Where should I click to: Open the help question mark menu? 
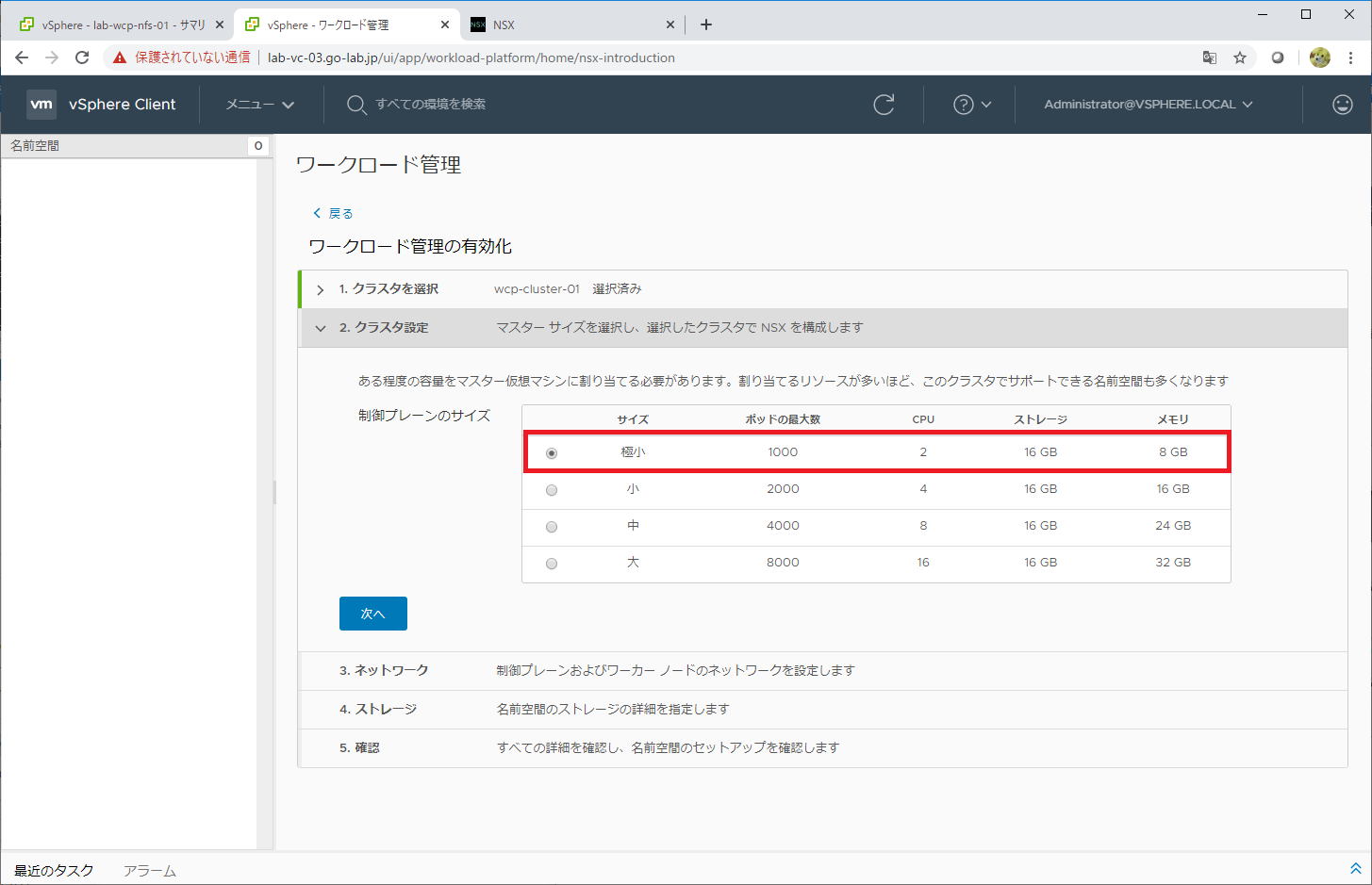[972, 105]
